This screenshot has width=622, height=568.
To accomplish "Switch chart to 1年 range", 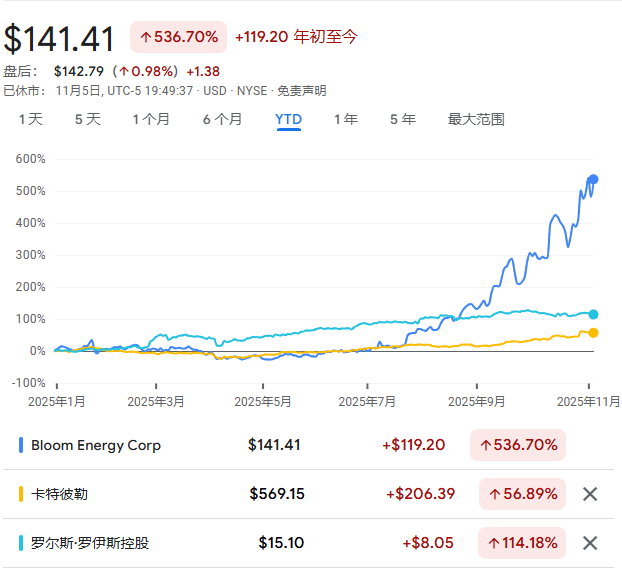I will [x=346, y=120].
